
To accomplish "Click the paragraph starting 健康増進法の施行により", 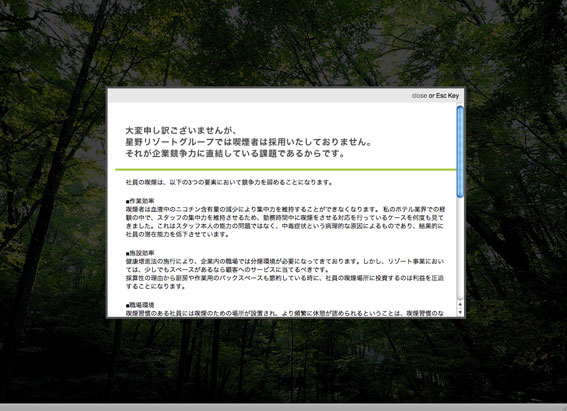I will point(285,265).
